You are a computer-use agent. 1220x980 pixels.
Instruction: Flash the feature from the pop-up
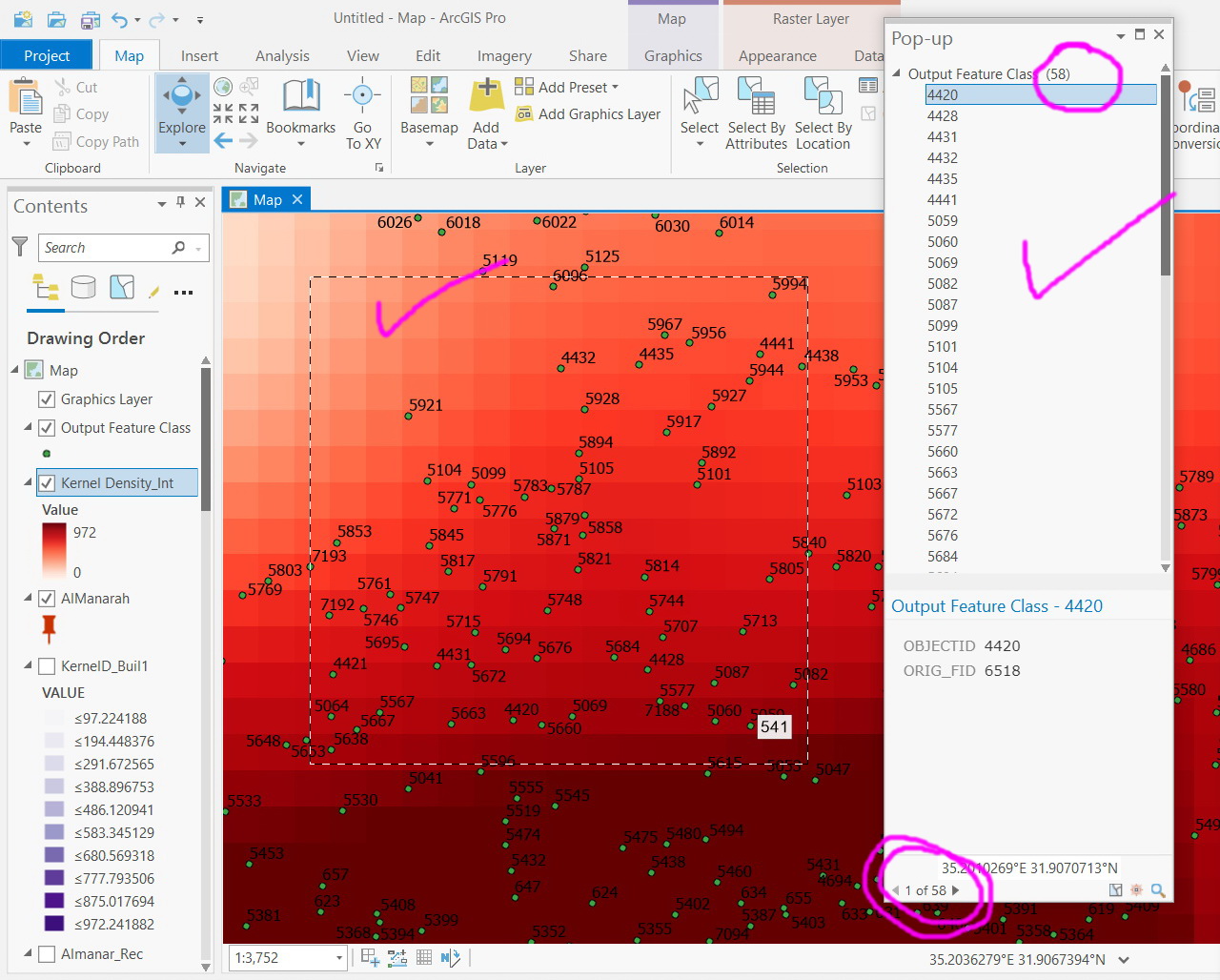coord(1136,889)
